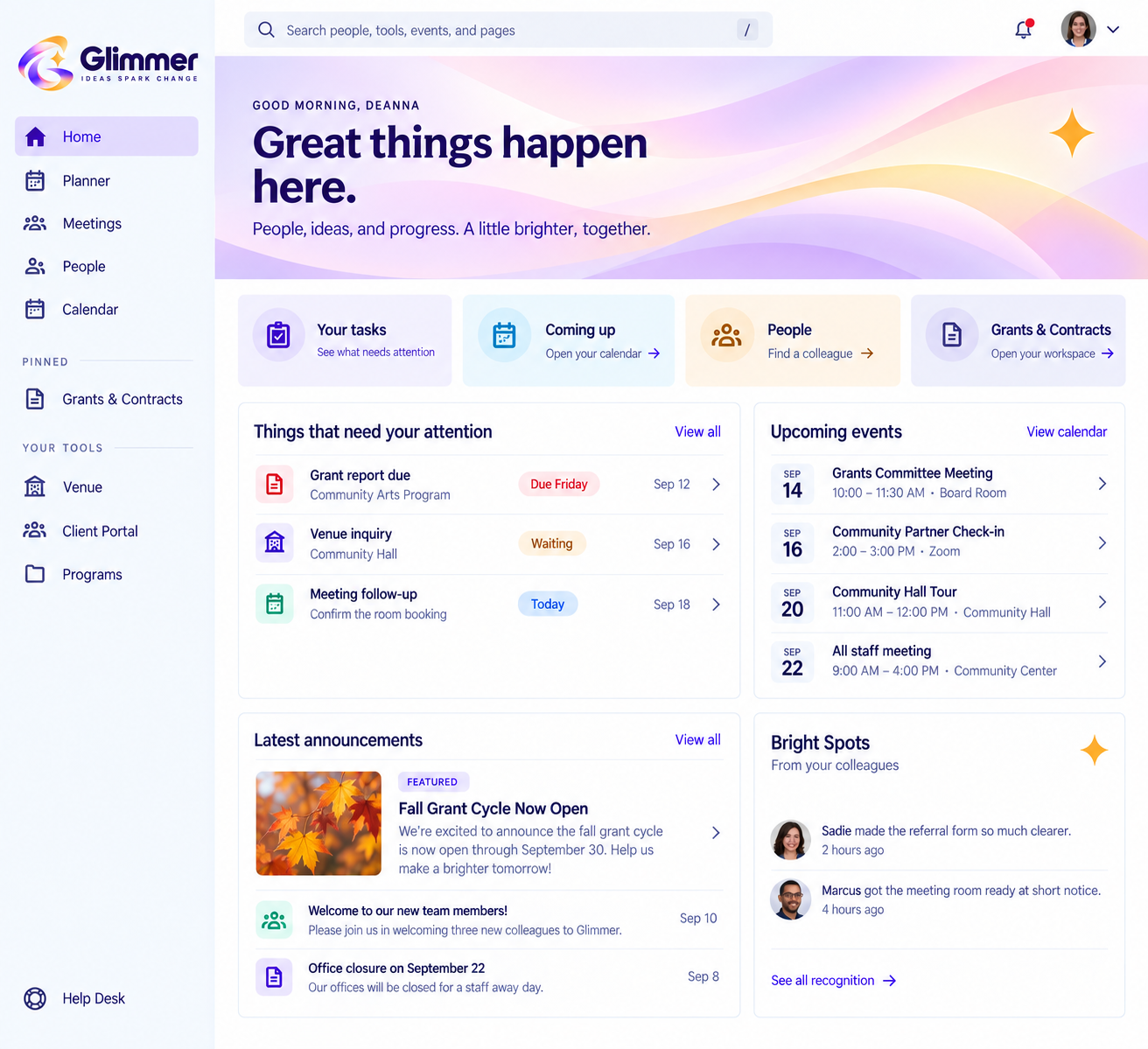Click the autumn leaves announcement thumbnail
The image size is (1148, 1049).
click(318, 823)
